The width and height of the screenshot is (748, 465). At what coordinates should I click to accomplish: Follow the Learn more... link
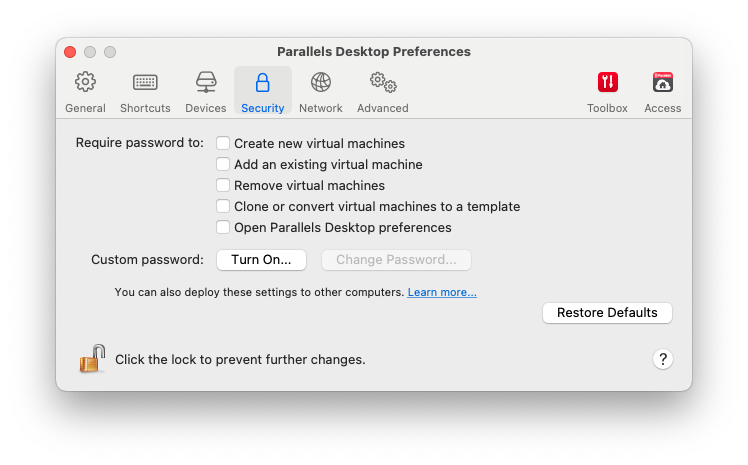tap(442, 293)
